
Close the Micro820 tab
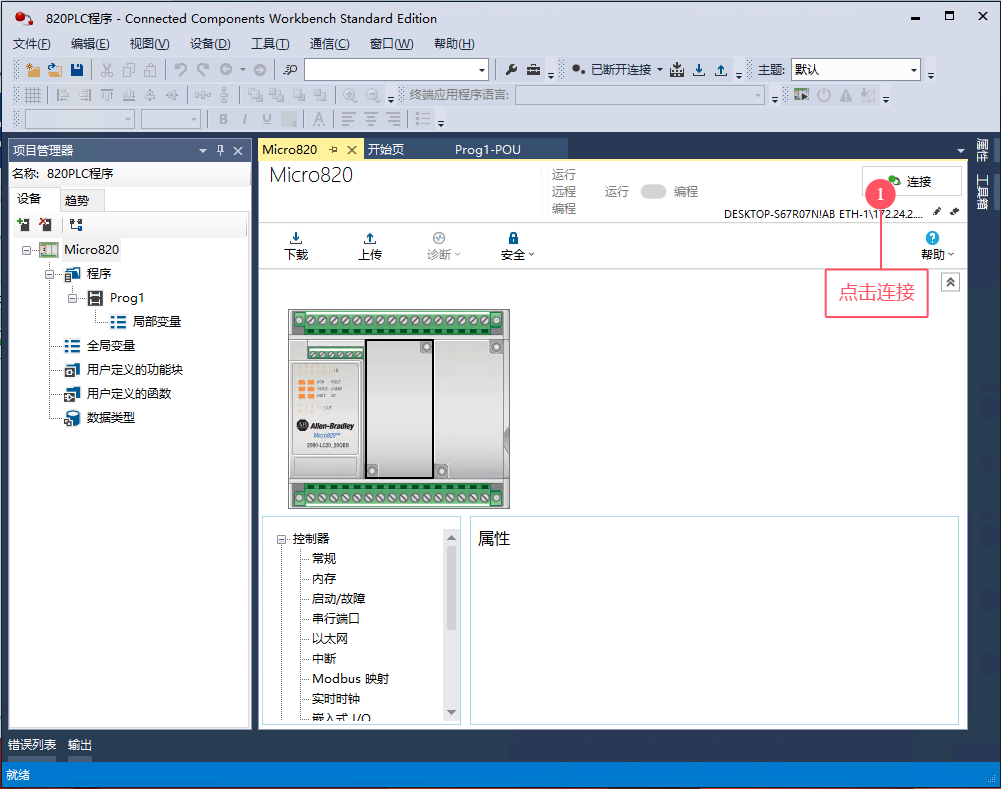(x=352, y=150)
